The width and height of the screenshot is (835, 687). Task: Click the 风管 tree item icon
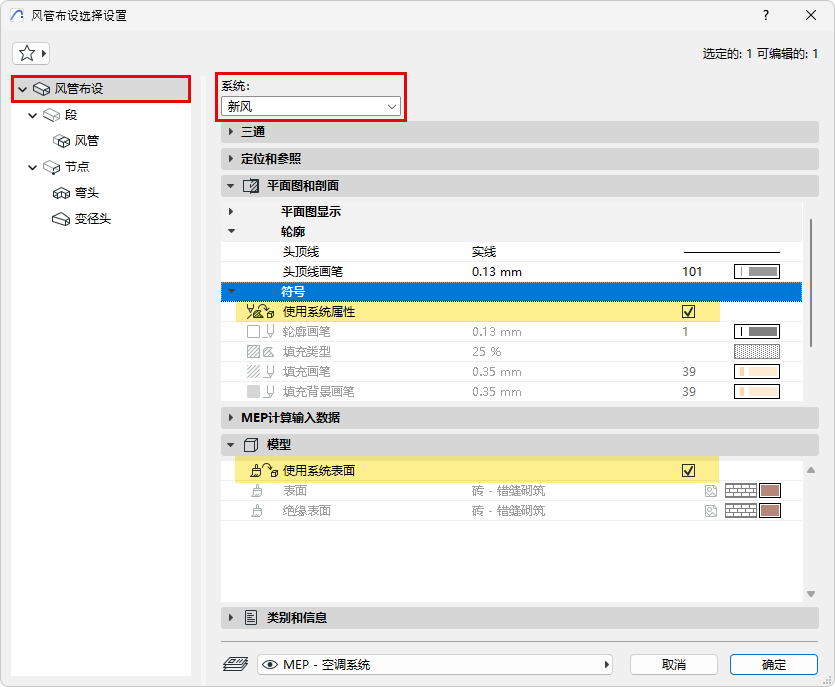61,141
